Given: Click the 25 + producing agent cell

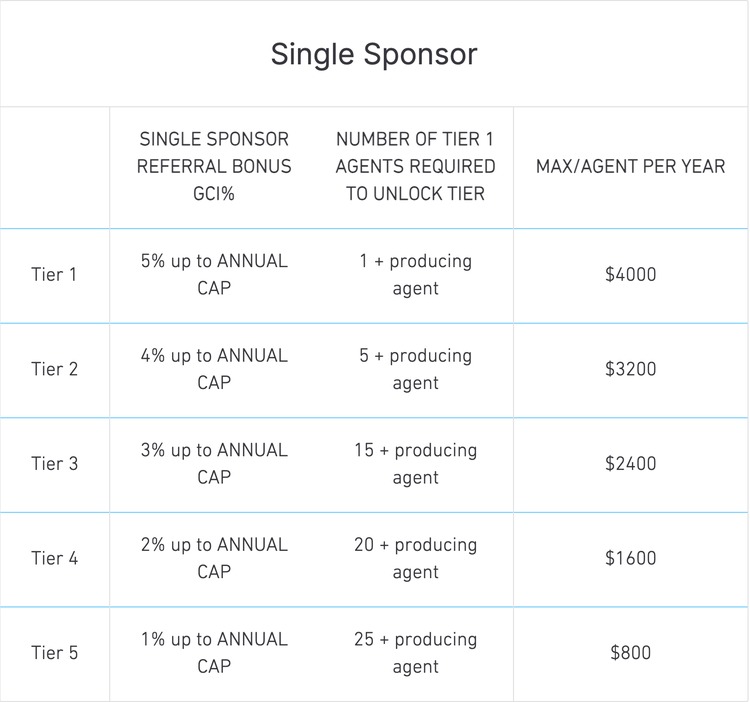Looking at the screenshot, I should [x=415, y=653].
